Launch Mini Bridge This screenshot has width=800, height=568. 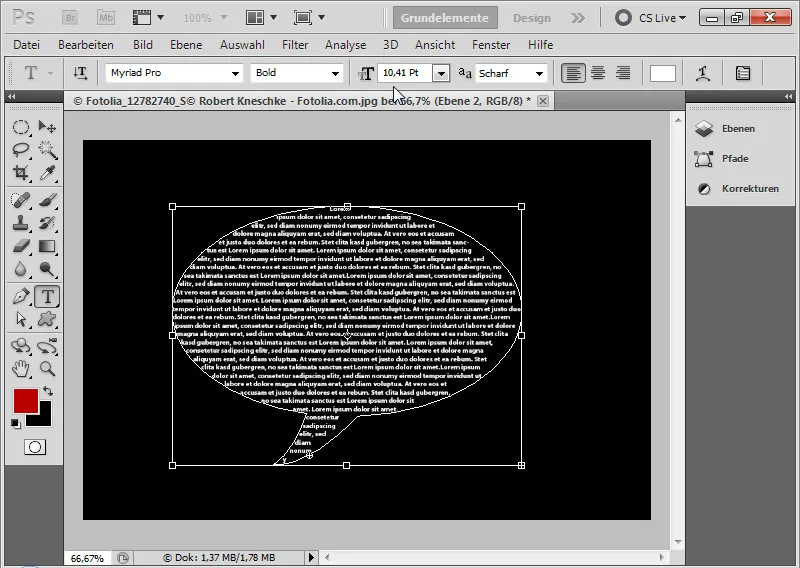click(106, 18)
